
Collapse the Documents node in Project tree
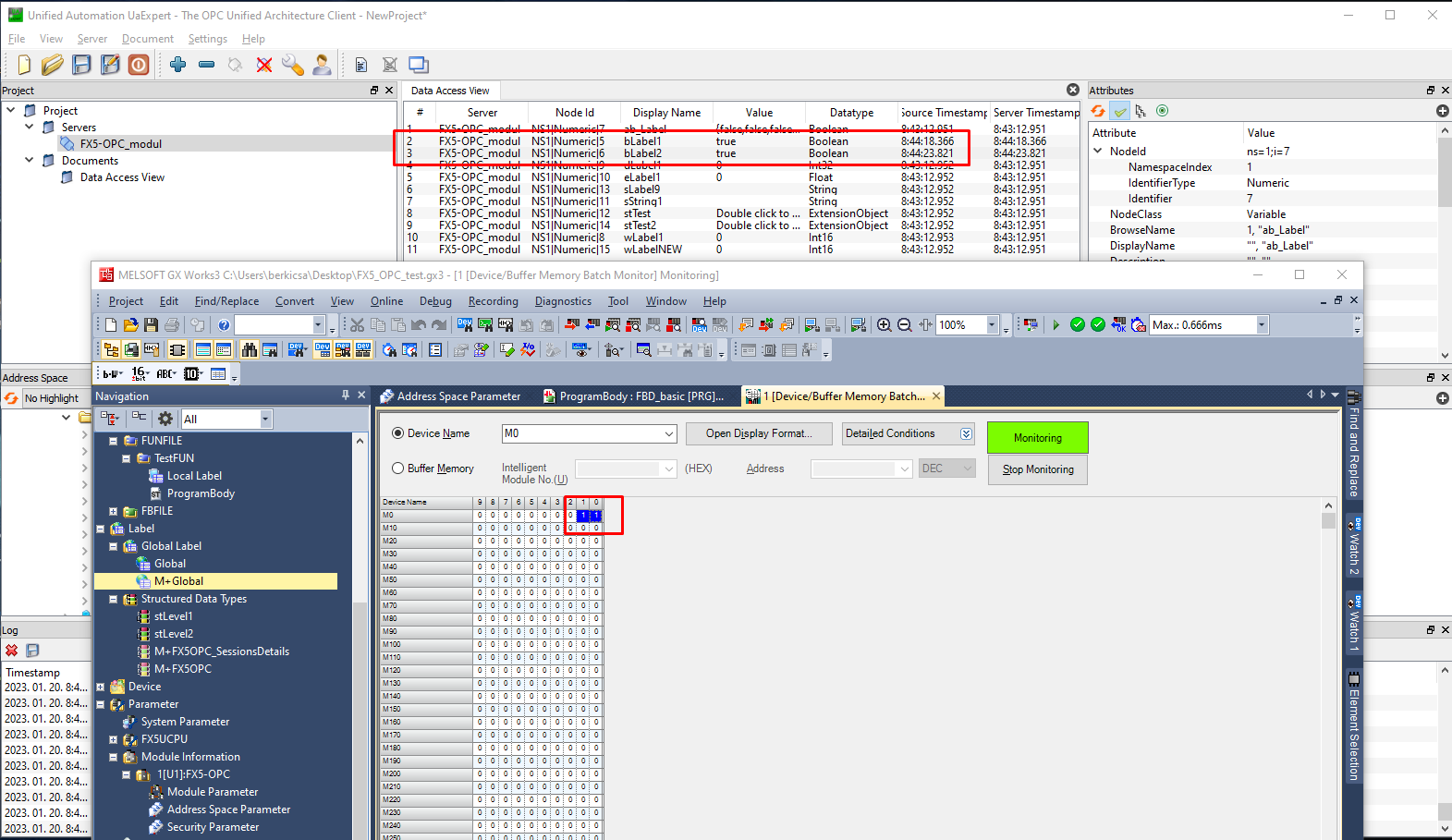click(29, 160)
